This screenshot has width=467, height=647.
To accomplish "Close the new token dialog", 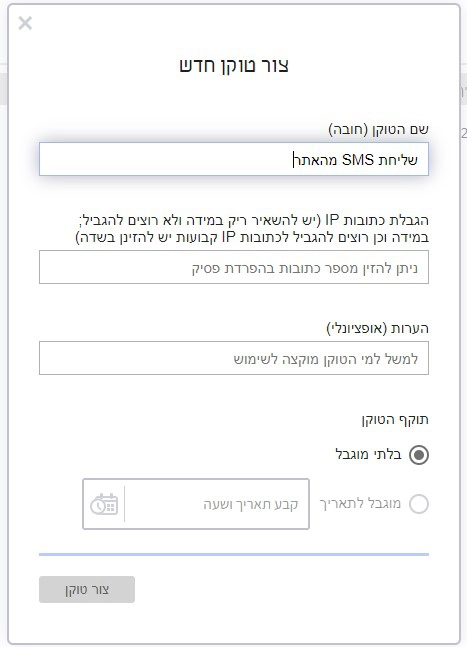I will click(x=25, y=23).
